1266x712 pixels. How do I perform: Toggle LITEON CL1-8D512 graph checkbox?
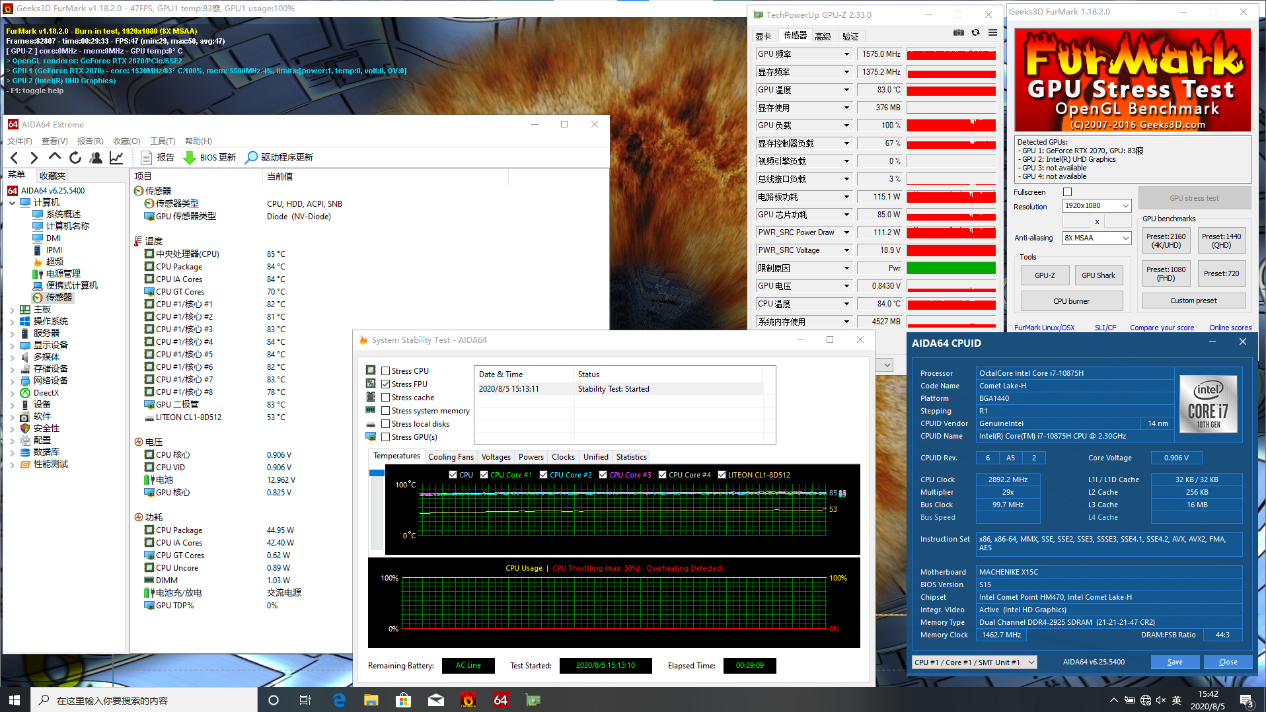pyautogui.click(x=723, y=475)
